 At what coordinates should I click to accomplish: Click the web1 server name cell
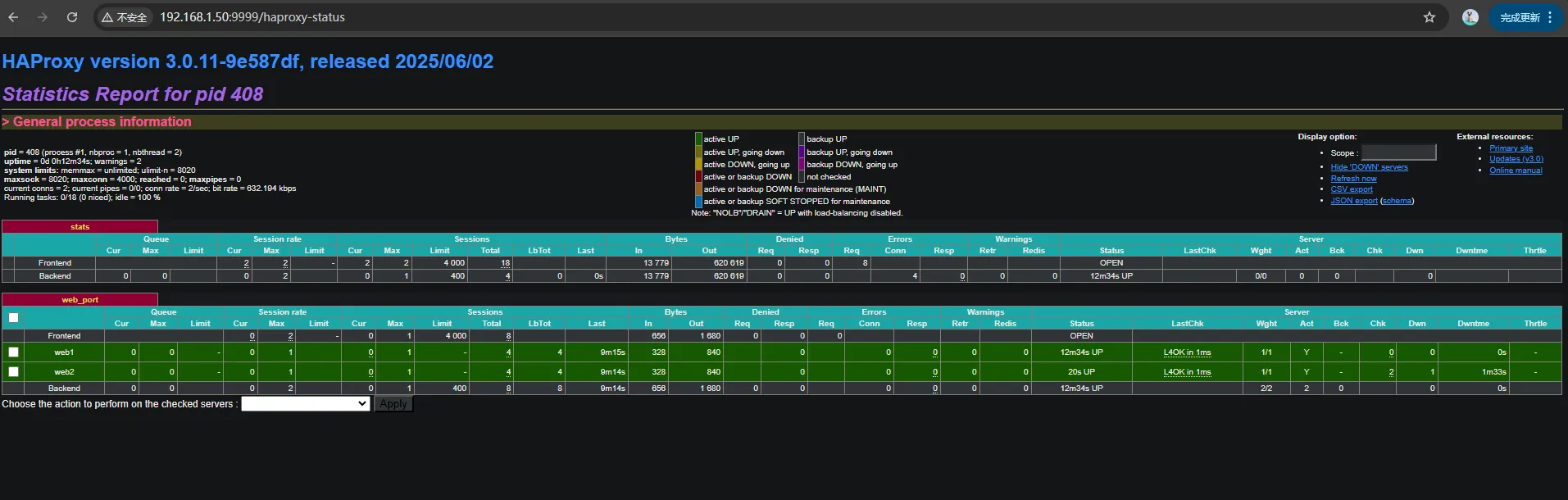64,352
